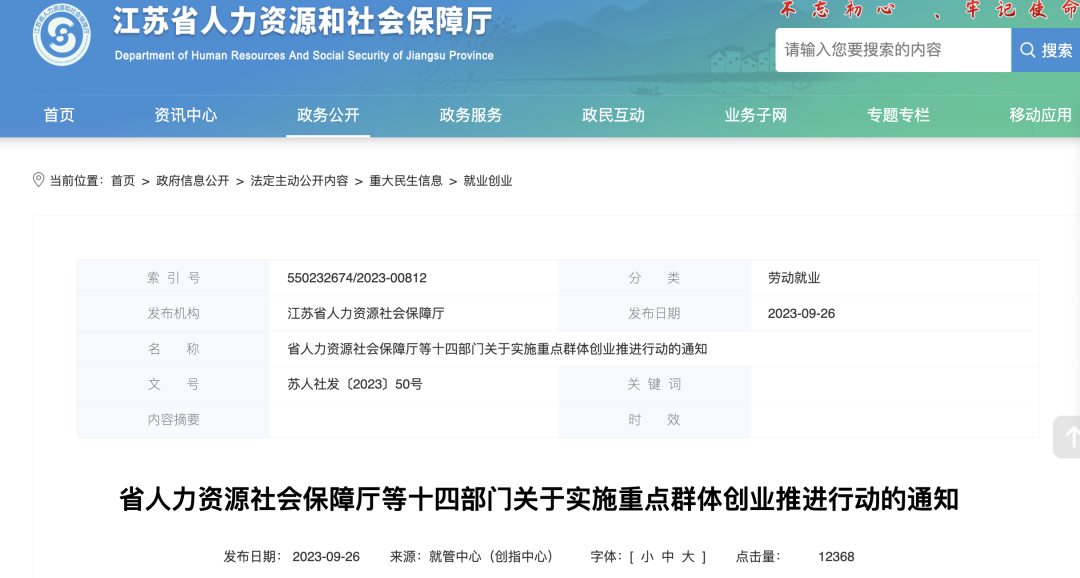Click the search magnifier button
Image resolution: width=1080 pixels, height=578 pixels.
[x=1046, y=50]
